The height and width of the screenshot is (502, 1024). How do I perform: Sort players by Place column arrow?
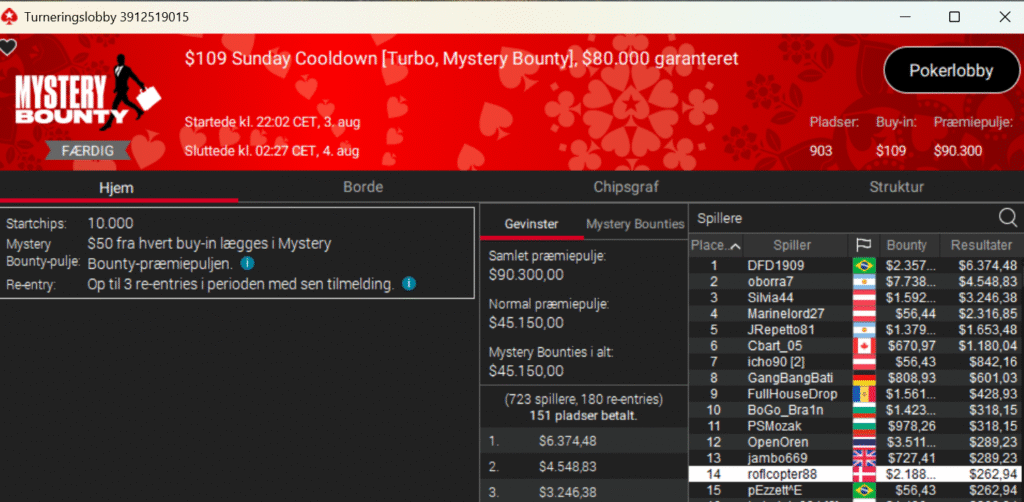coord(735,246)
